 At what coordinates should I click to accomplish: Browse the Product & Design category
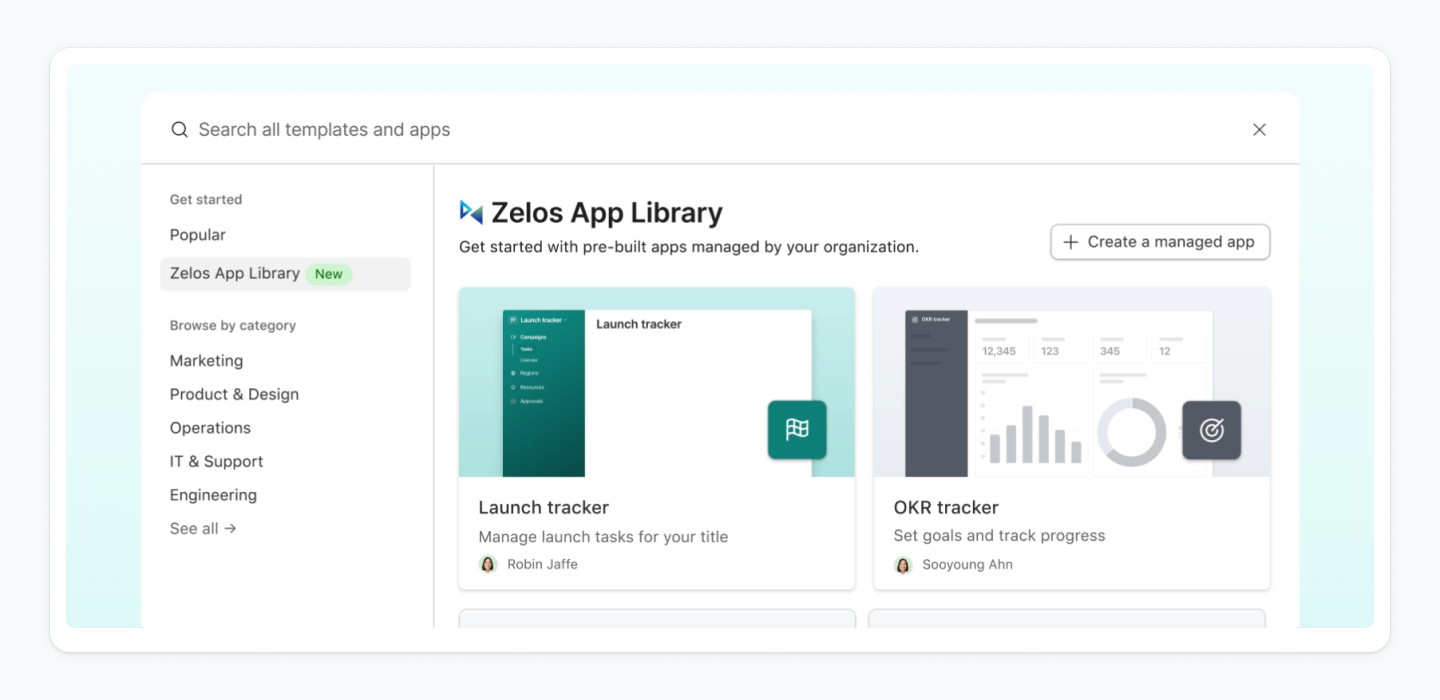234,394
